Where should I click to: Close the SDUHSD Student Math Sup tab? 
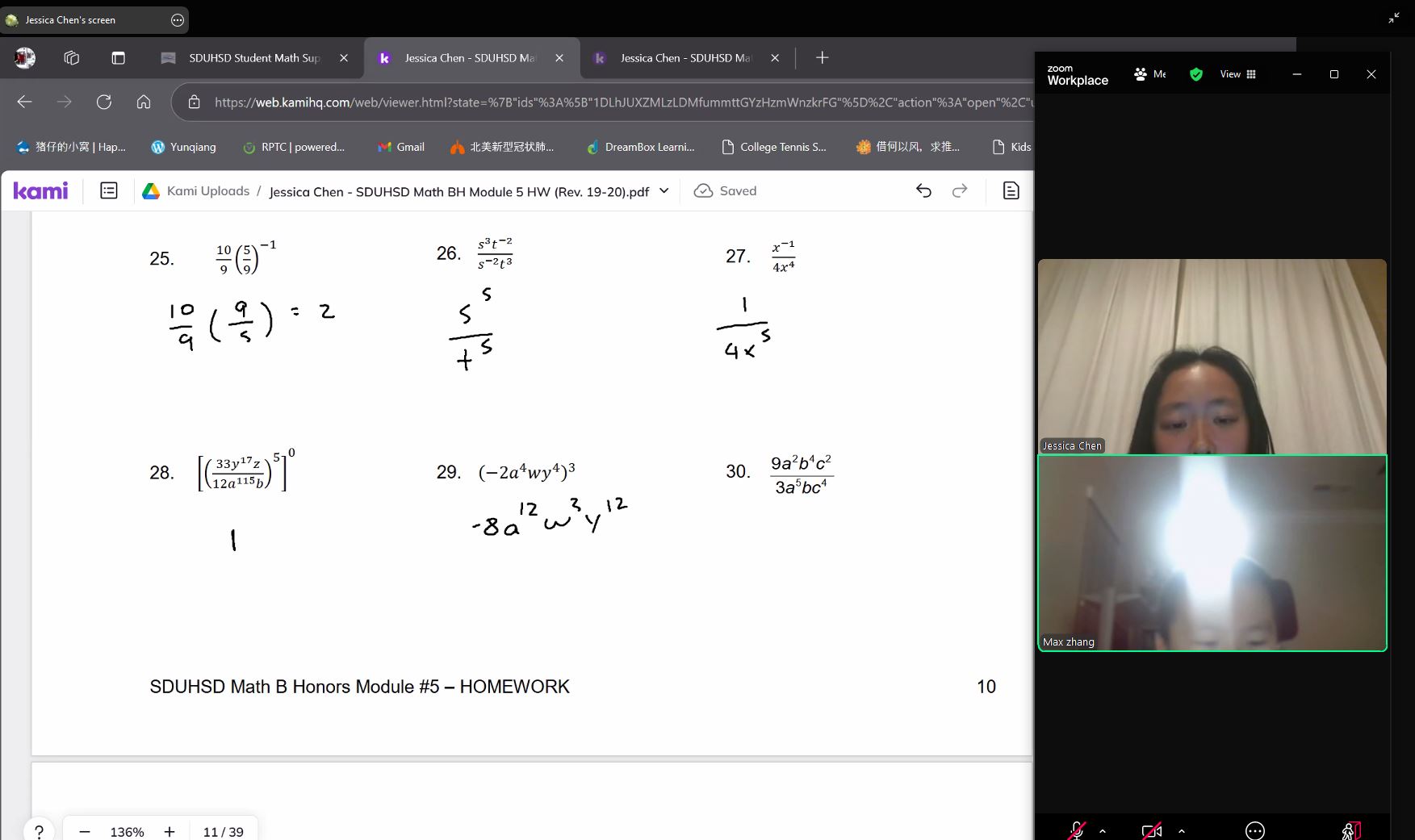pyautogui.click(x=344, y=58)
